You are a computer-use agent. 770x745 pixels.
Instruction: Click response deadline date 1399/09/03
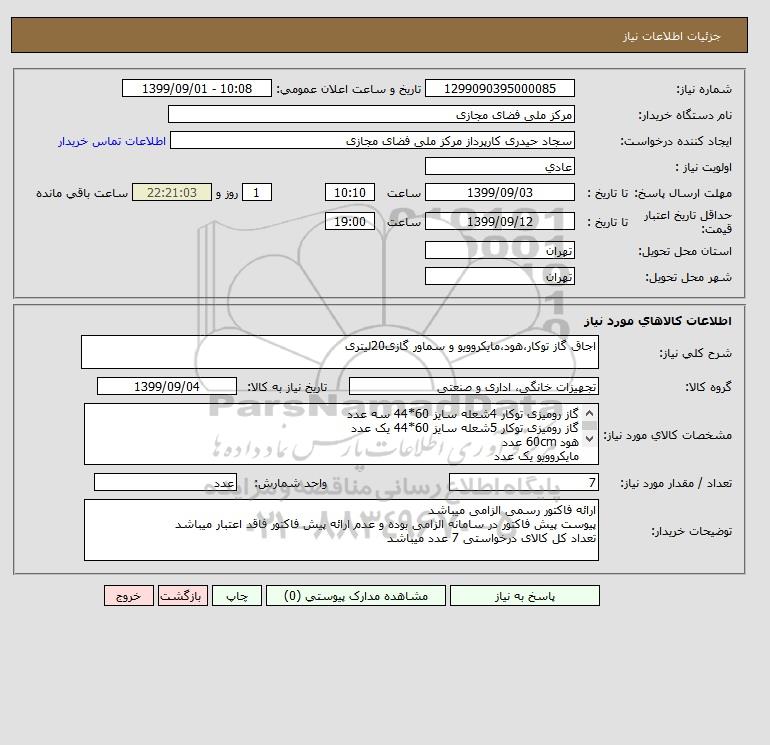(x=499, y=193)
